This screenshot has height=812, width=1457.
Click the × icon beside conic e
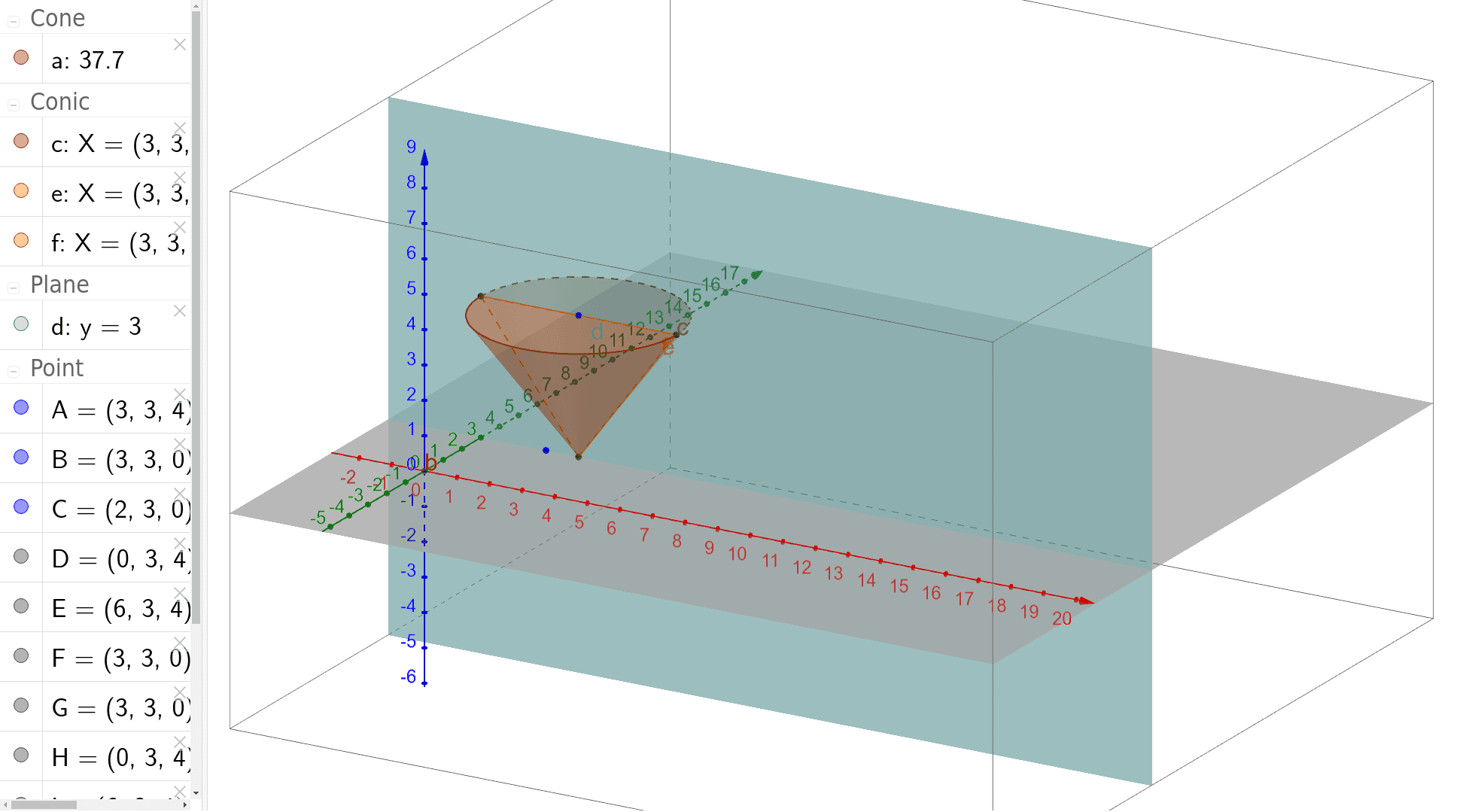point(180,178)
